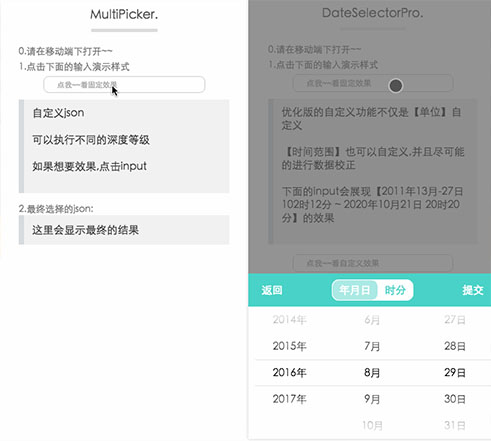Select 2014年 in the year column
Viewport: 491px width, 441px height.
click(x=289, y=320)
